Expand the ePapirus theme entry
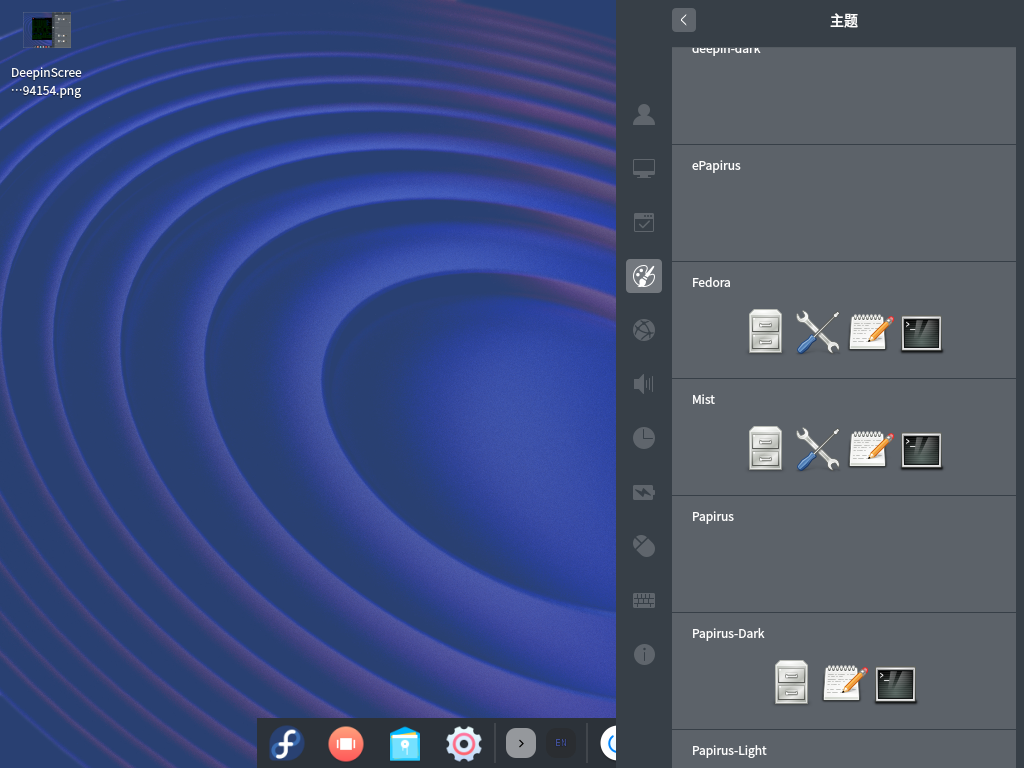Viewport: 1024px width, 768px height. [844, 203]
